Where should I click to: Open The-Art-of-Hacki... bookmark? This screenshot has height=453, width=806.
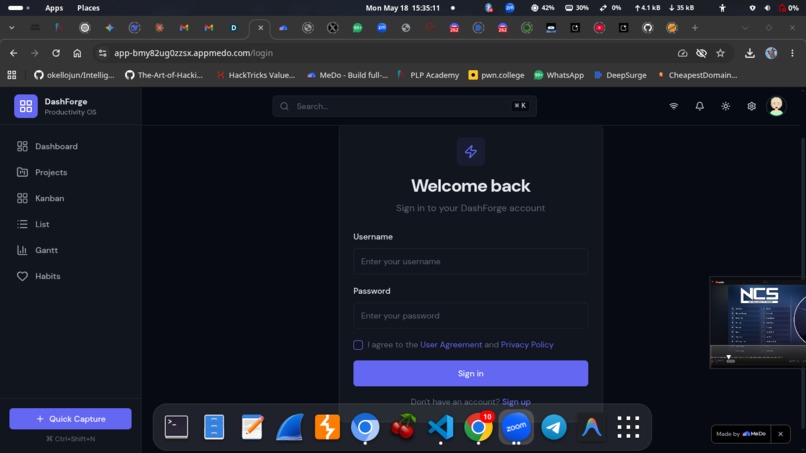164,75
